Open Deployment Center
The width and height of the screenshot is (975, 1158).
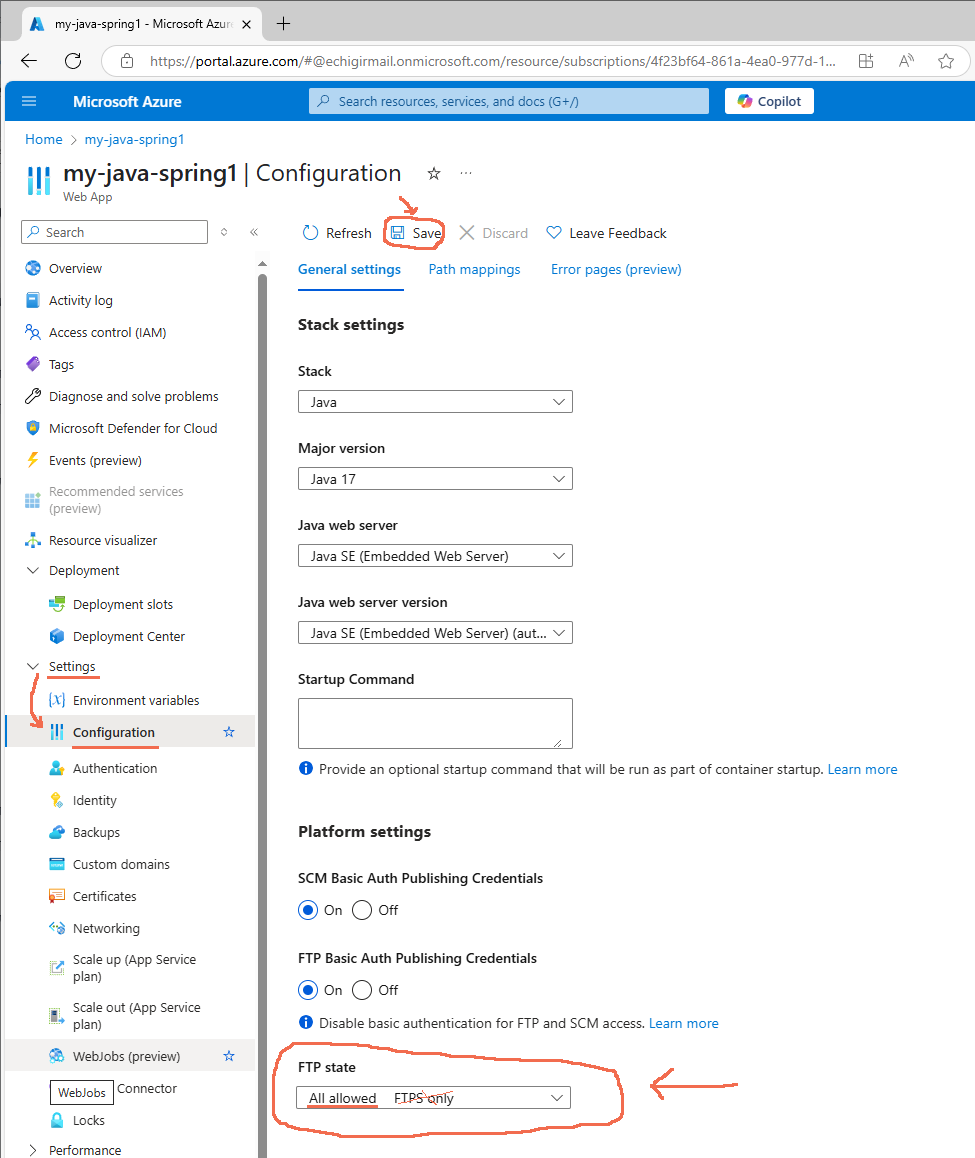coord(129,636)
